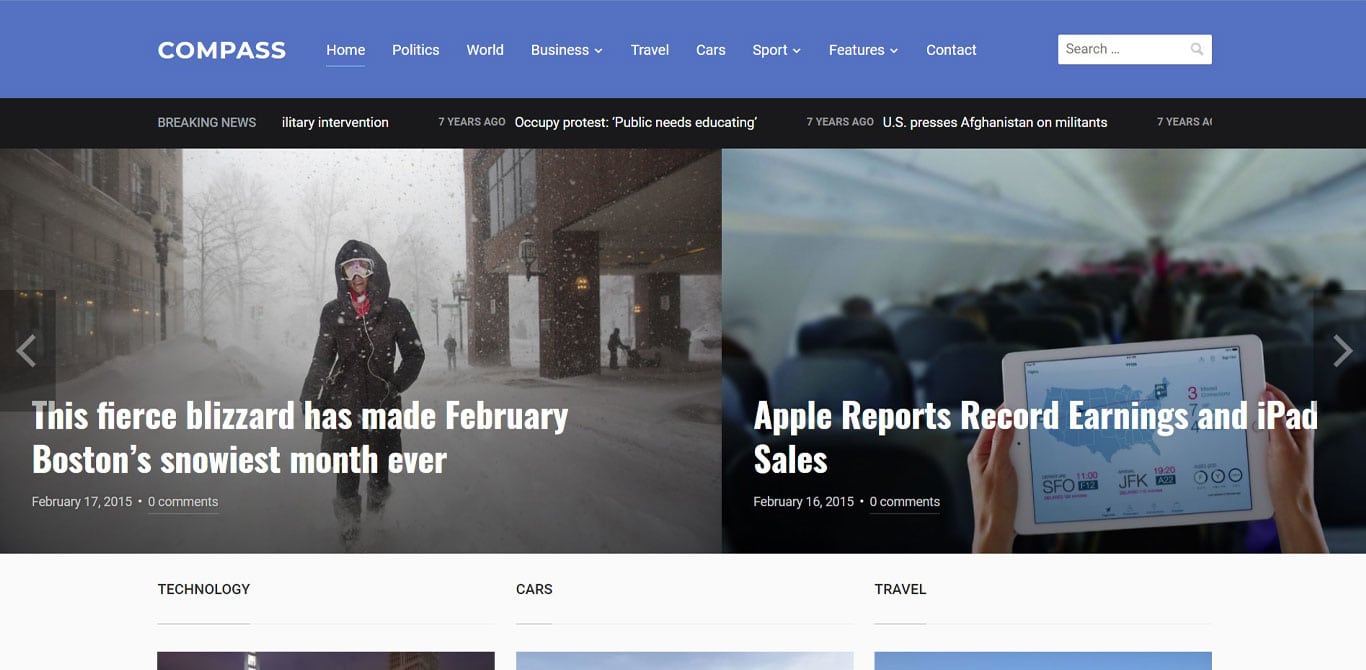Open the Cars section thumbnail image

(685, 661)
